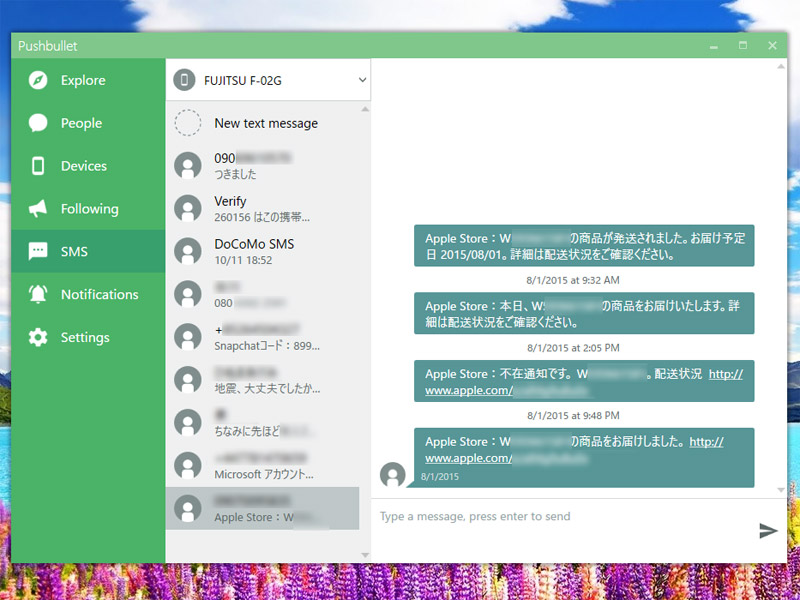This screenshot has width=800, height=600.
Task: Click avatar beside つきました conversation
Action: click(188, 165)
